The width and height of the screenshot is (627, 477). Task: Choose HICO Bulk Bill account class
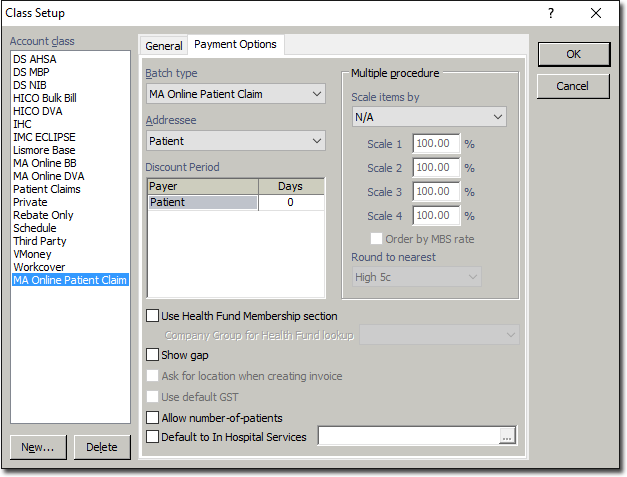[x=44, y=98]
